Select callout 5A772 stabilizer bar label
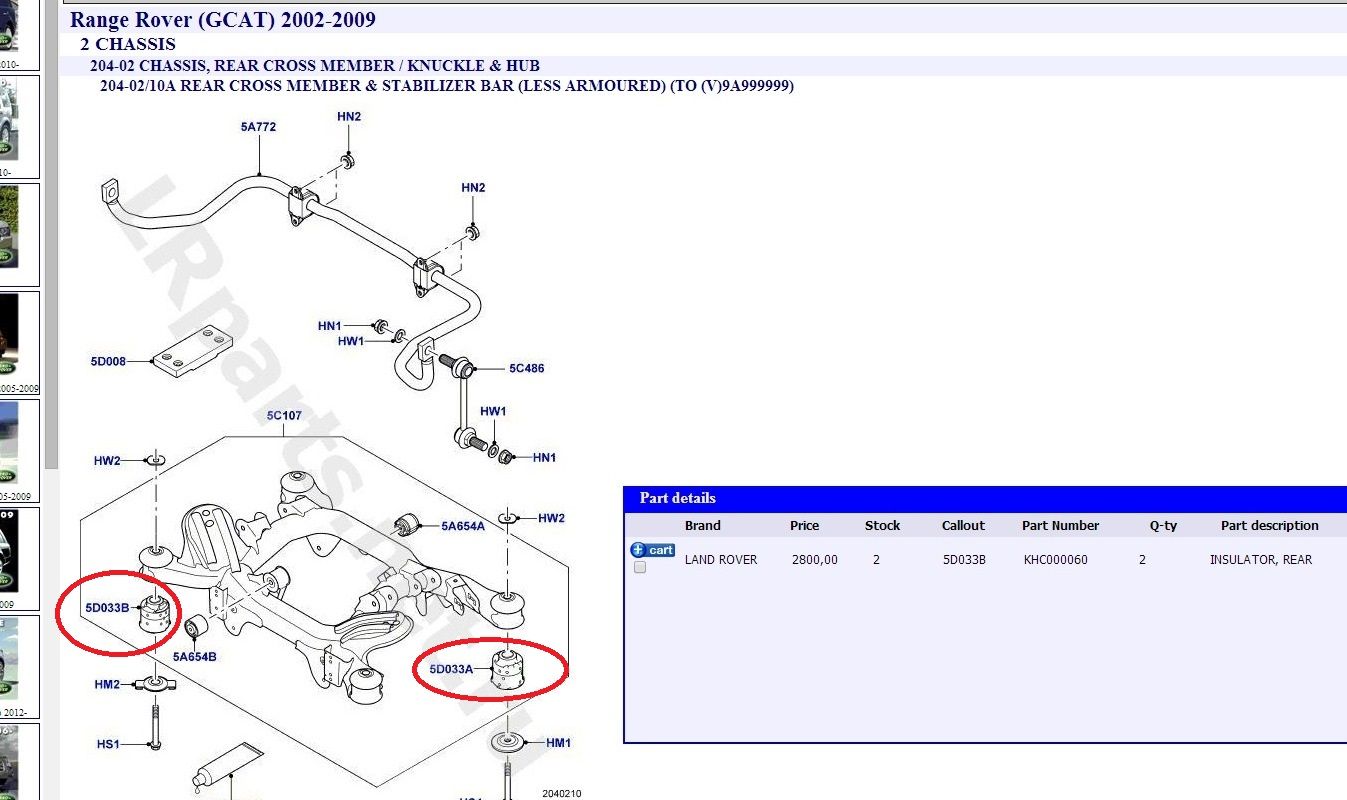Viewport: 1347px width, 800px height. coord(258,127)
